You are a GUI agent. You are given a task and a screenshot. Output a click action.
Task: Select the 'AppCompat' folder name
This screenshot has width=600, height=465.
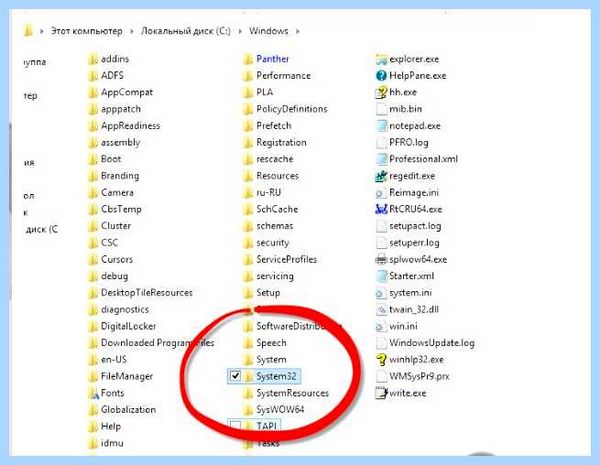point(127,92)
